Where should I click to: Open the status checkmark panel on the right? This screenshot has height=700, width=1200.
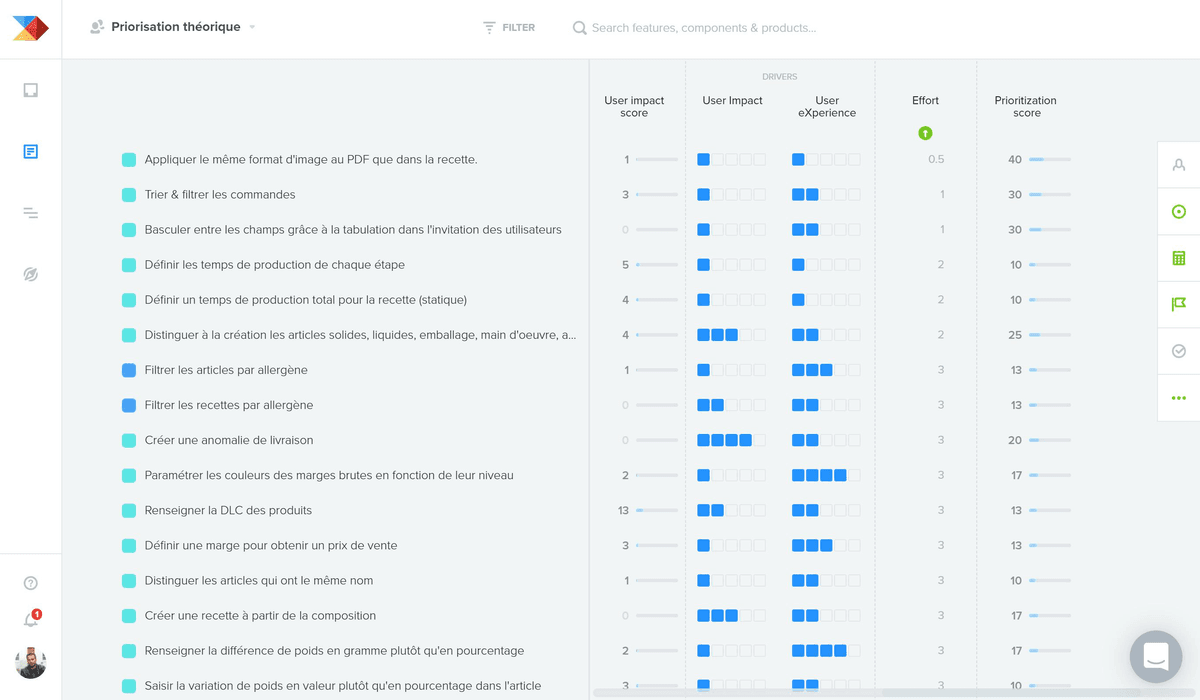(1178, 351)
